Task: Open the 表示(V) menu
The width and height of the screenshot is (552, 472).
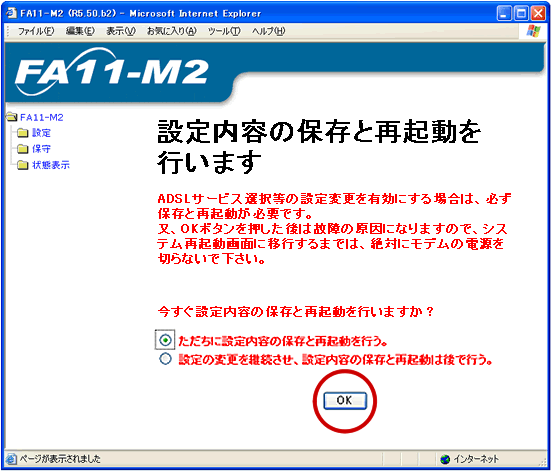Action: 121,31
